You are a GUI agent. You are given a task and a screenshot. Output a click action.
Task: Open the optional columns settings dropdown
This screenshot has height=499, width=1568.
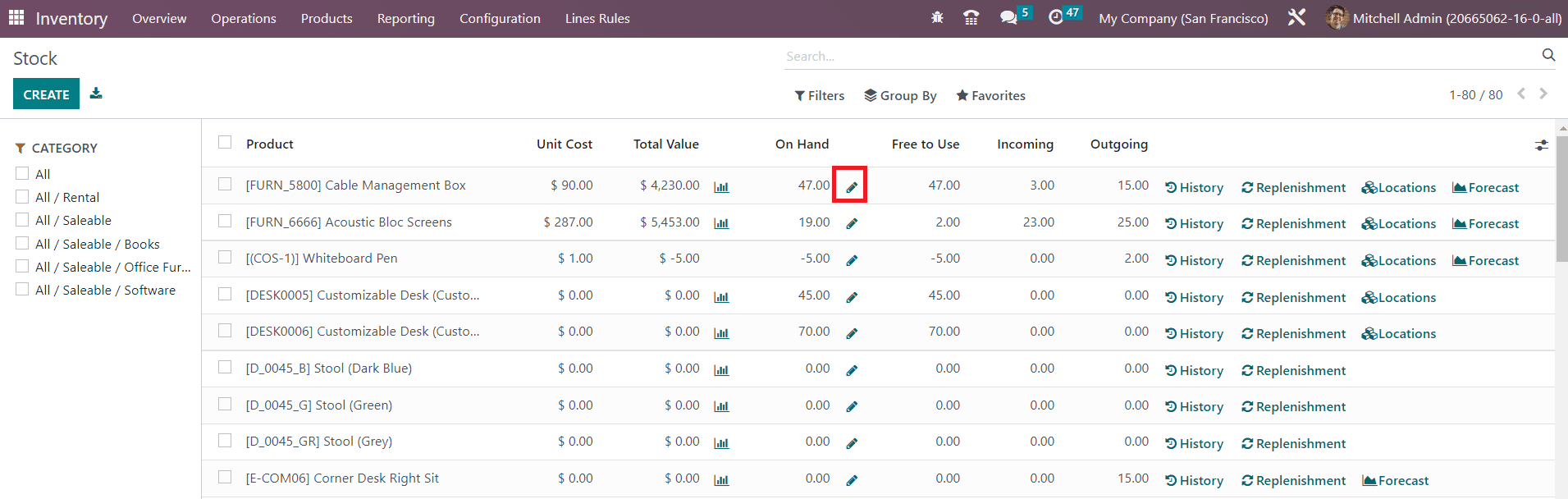(x=1541, y=145)
